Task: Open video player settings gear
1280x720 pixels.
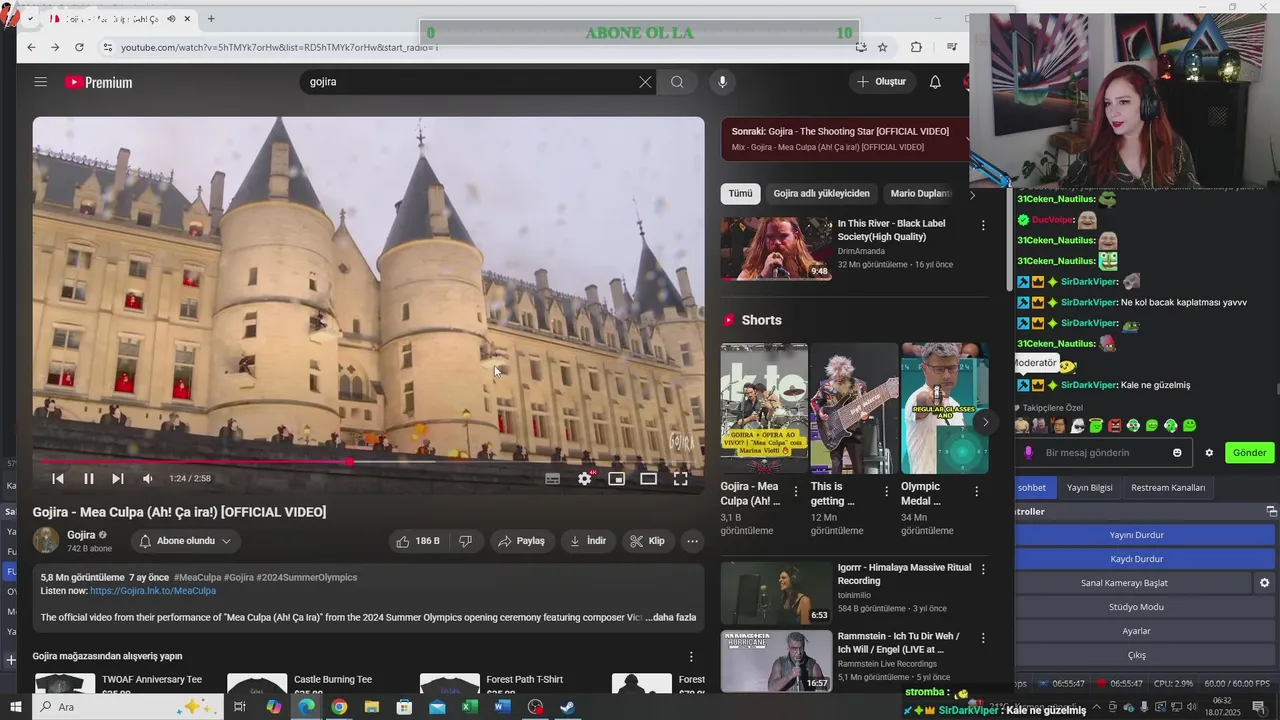Action: 585,479
